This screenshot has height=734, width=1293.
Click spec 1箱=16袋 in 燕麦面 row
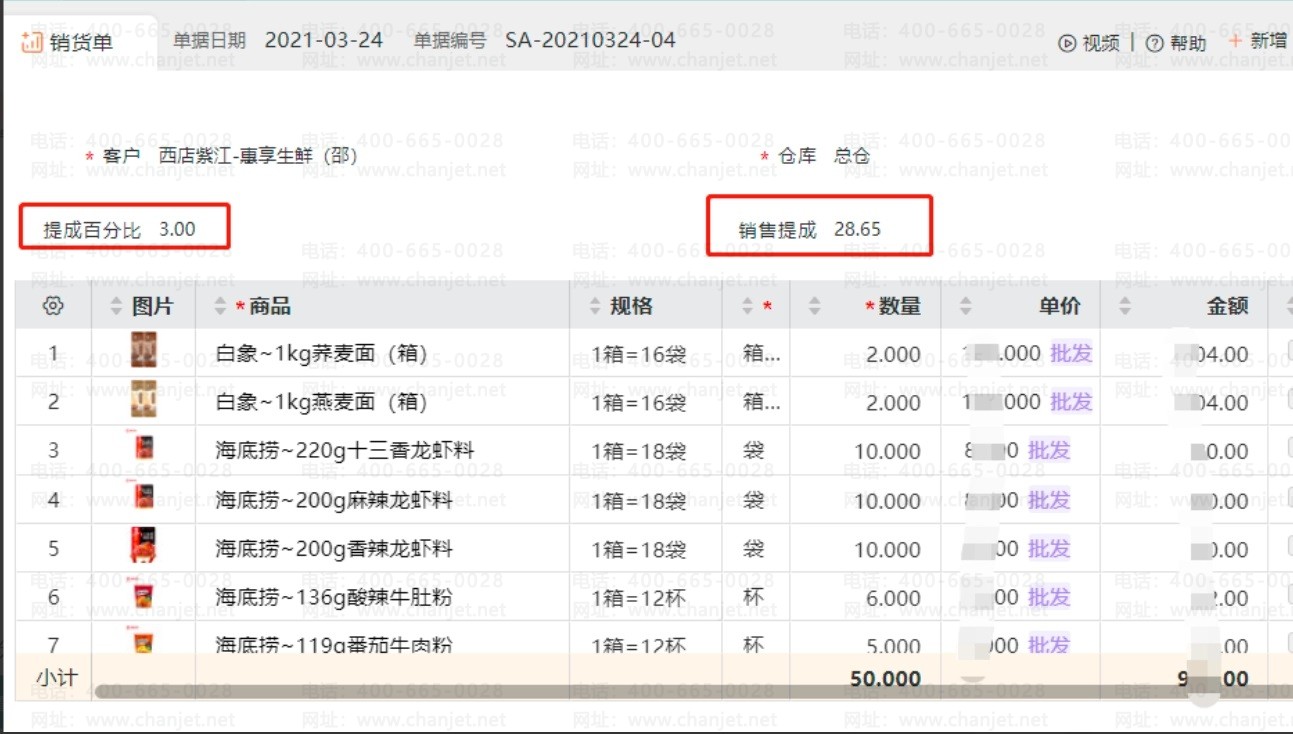(x=639, y=402)
